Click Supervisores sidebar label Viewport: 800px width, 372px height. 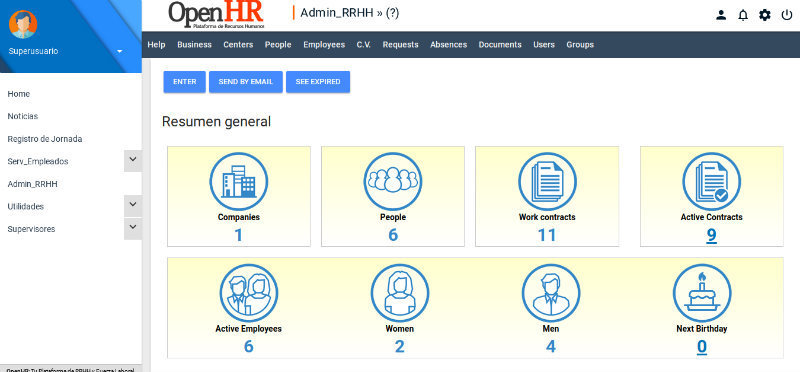pos(31,229)
